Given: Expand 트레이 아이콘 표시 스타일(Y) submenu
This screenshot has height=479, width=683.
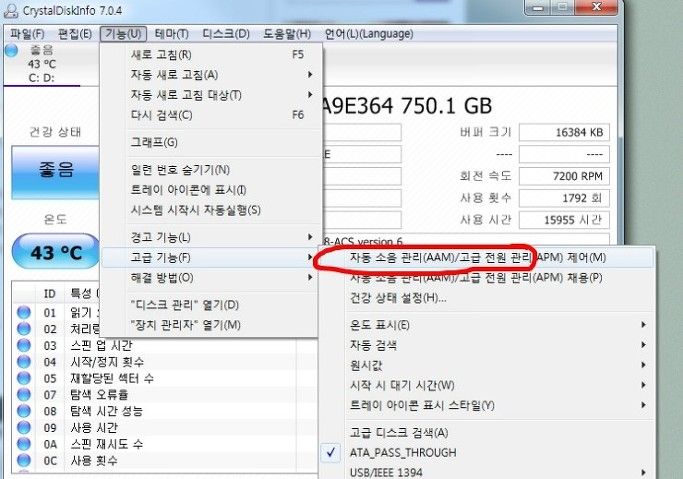Looking at the screenshot, I should [487, 405].
